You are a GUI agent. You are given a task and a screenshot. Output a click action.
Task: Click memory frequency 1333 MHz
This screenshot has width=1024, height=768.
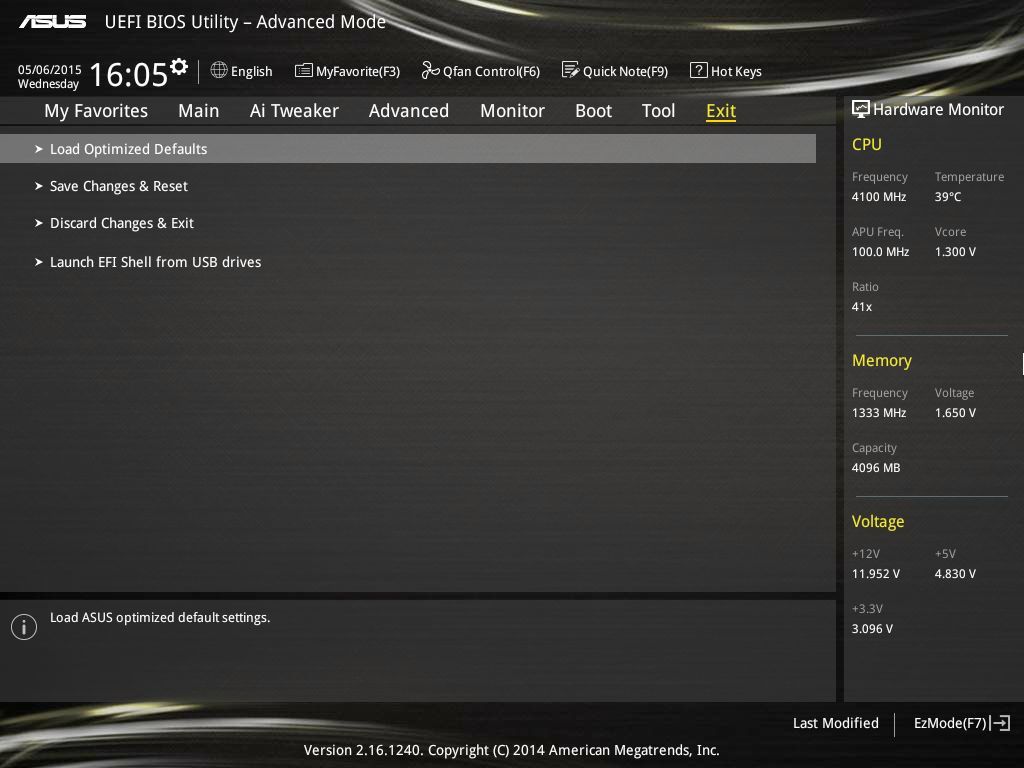point(879,413)
